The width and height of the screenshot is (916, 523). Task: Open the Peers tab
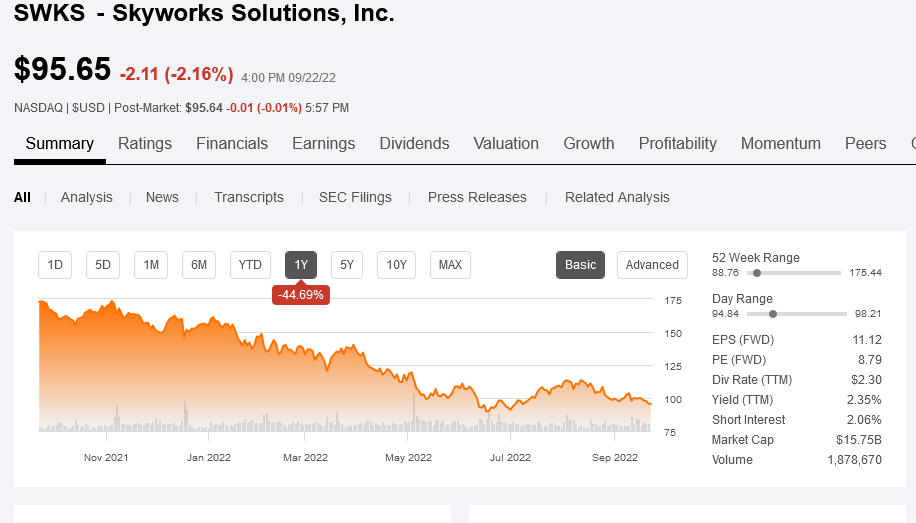pyautogui.click(x=866, y=144)
